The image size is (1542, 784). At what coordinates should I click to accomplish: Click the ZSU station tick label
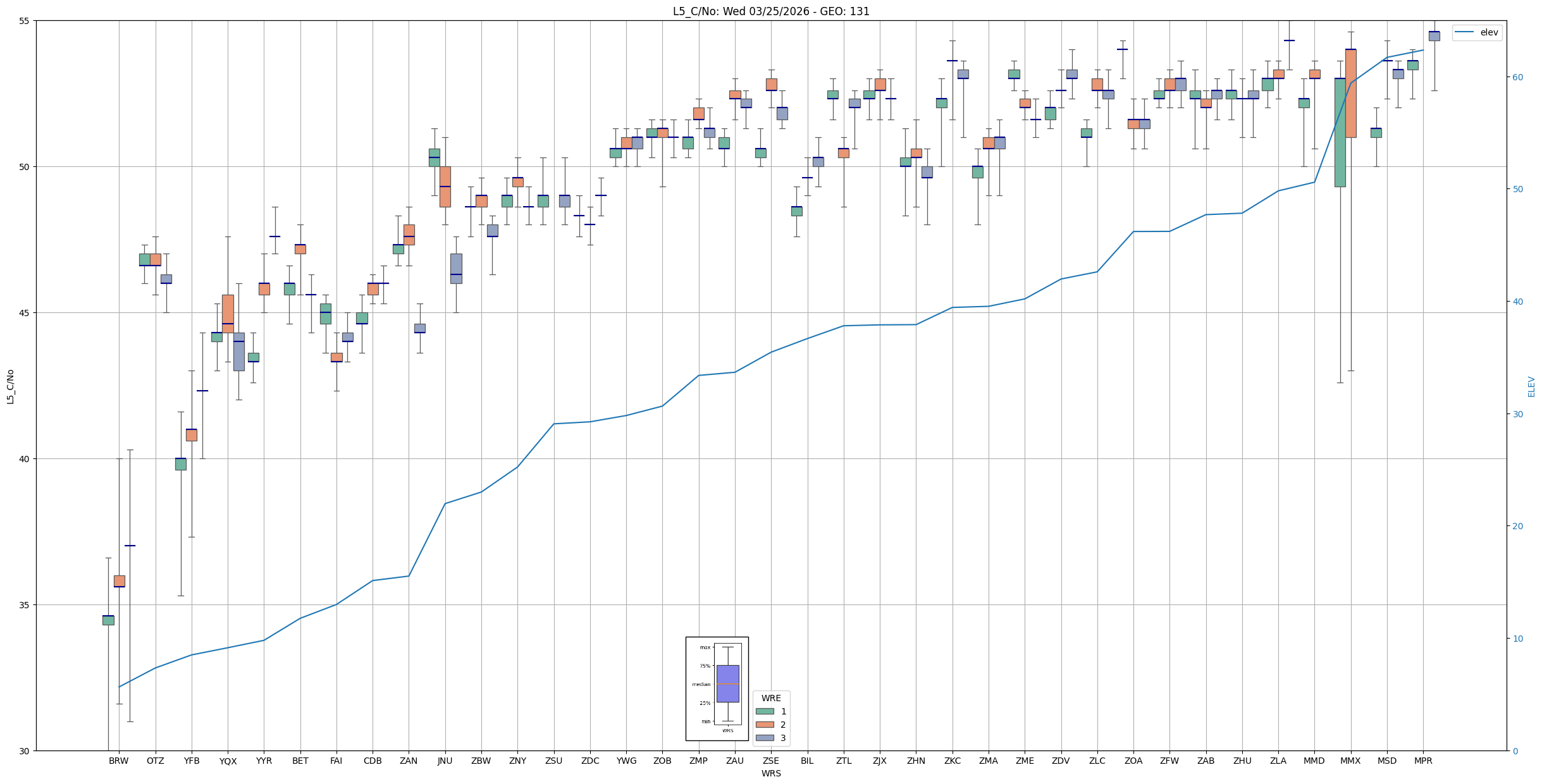pyautogui.click(x=553, y=761)
